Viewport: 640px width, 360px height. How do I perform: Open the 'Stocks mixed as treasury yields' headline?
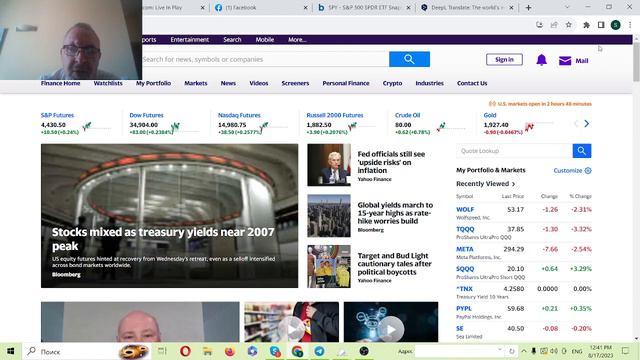[x=163, y=239]
